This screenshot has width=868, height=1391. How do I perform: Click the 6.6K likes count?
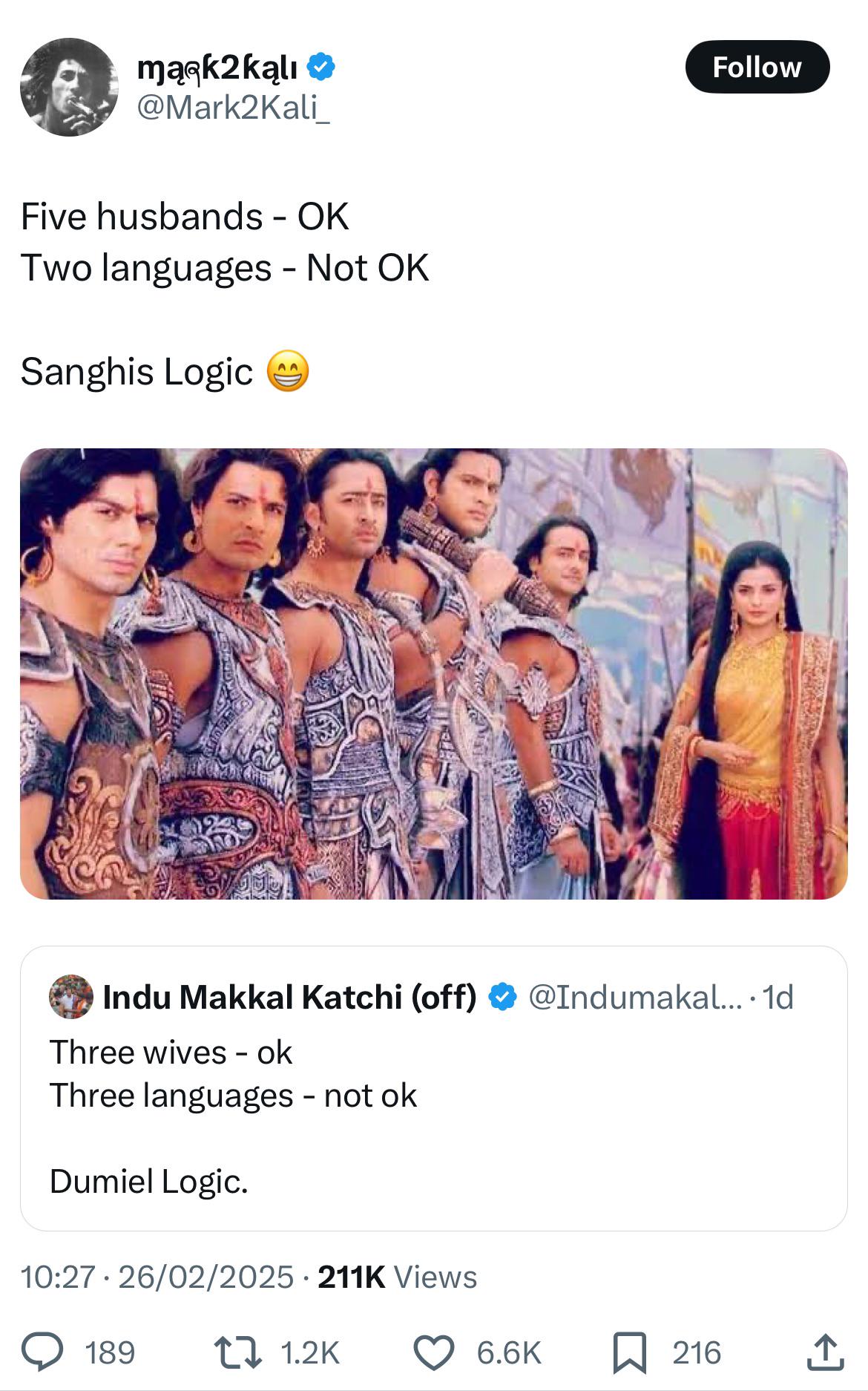(x=509, y=1352)
